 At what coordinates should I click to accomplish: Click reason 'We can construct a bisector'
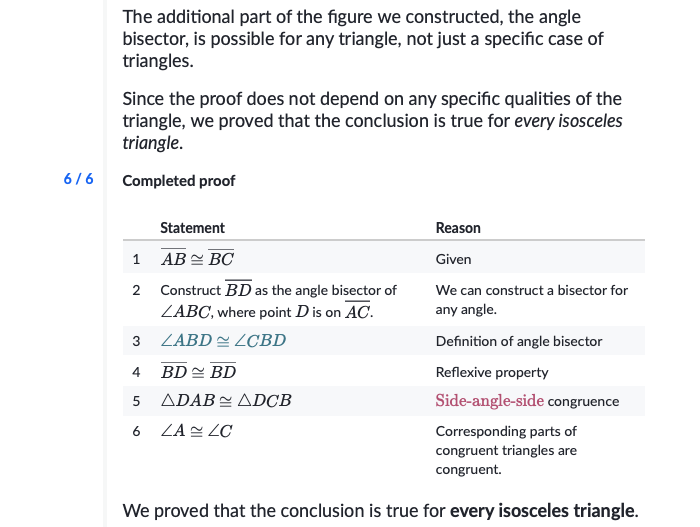point(532,300)
